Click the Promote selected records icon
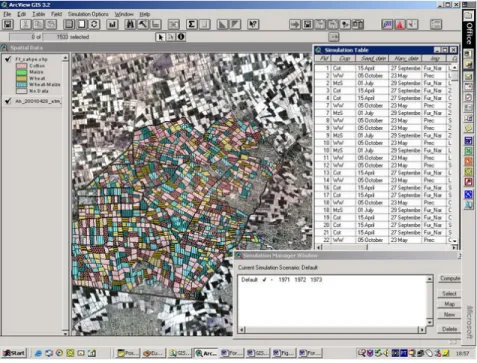The height and width of the screenshot is (363, 477). (x=156, y=24)
